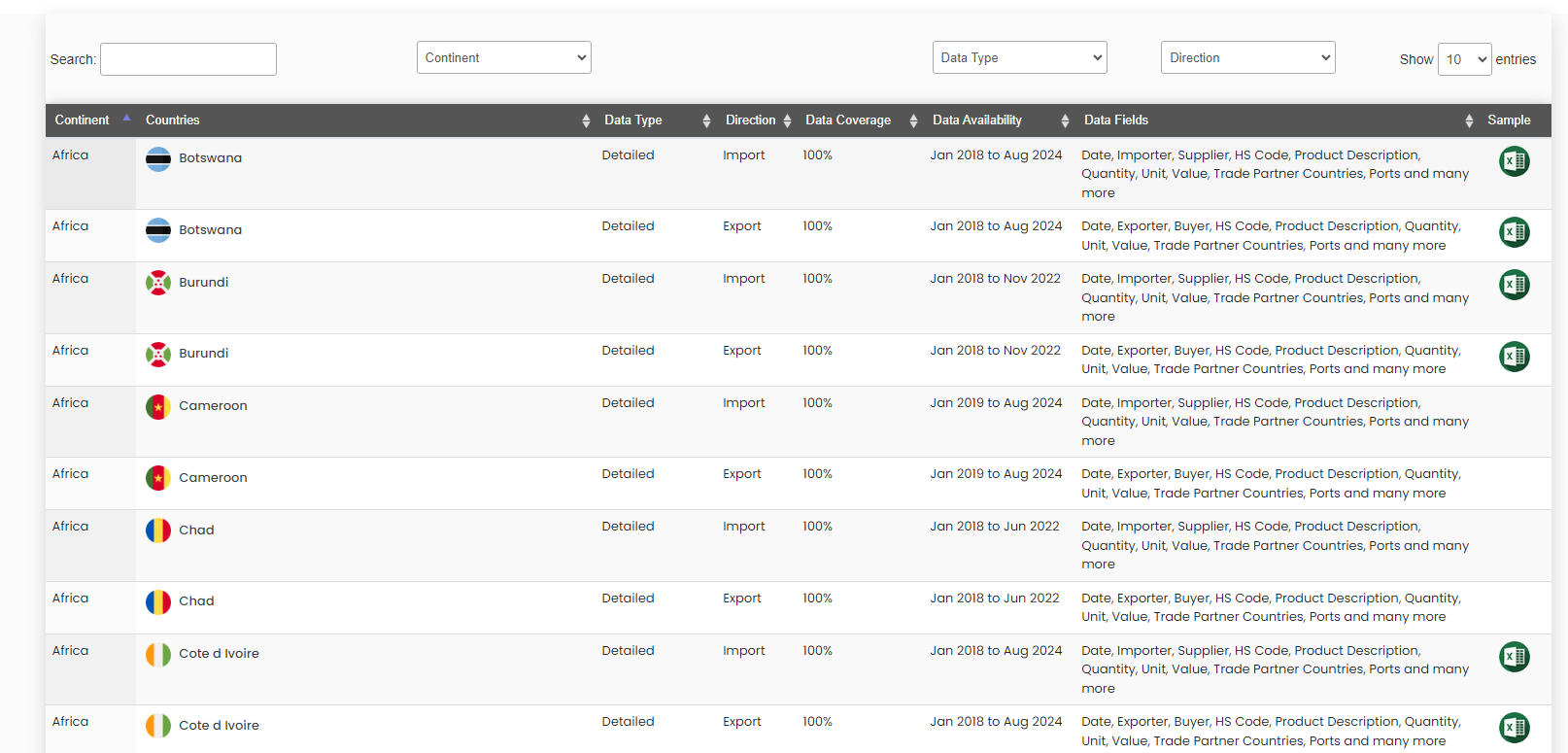Sort table by Data Availability column
The width and height of the screenshot is (1568, 753).
[x=999, y=120]
